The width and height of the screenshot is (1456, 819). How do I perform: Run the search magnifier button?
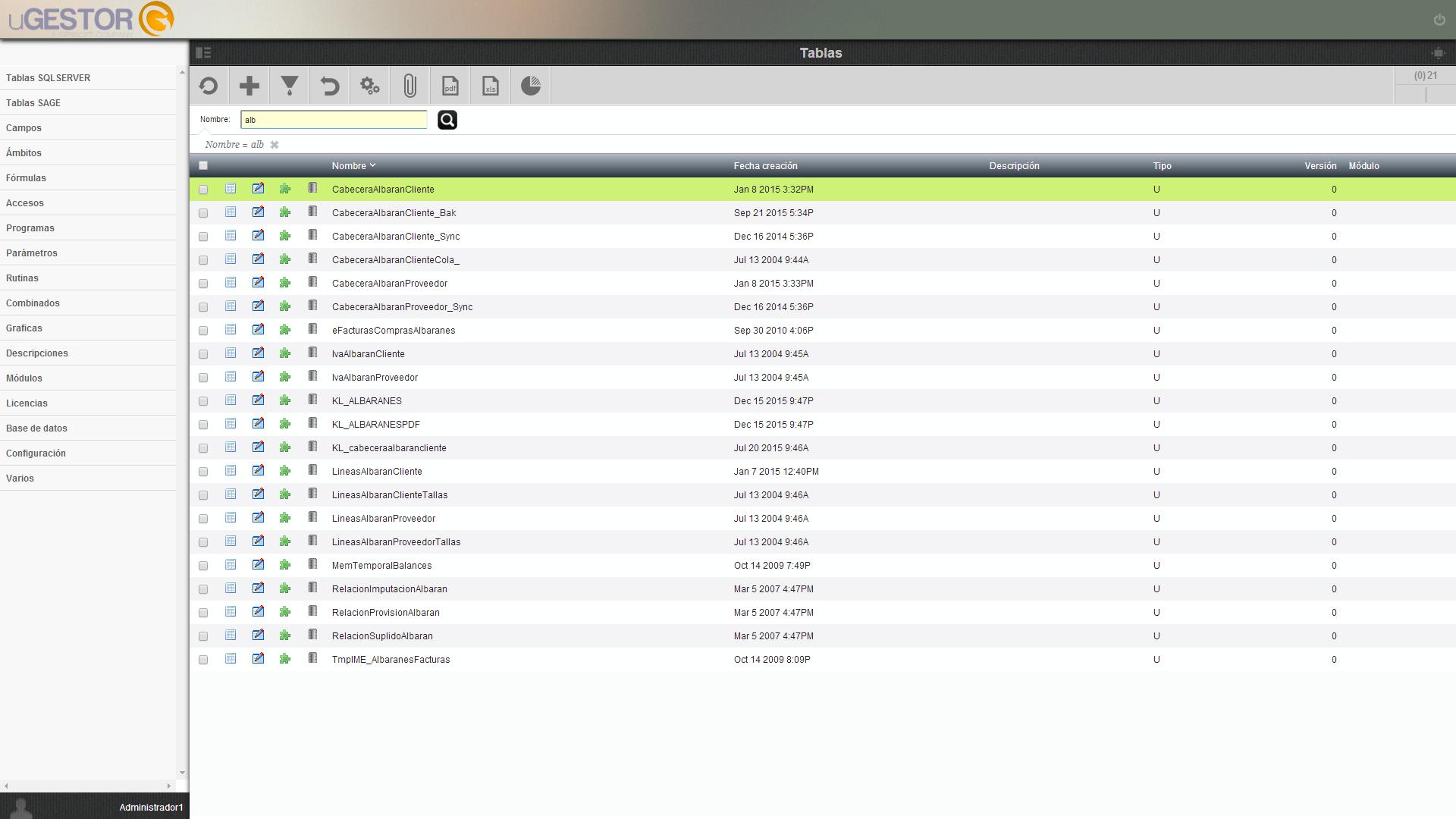(x=447, y=120)
